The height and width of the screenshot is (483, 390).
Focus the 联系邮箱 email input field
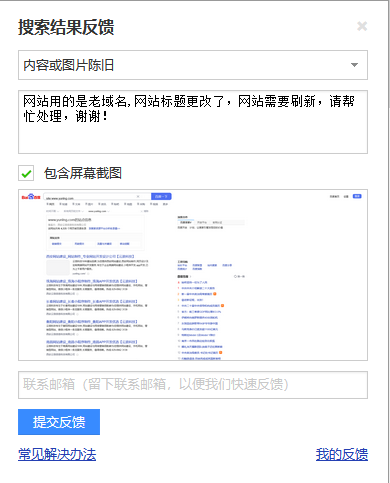pyautogui.click(x=193, y=385)
